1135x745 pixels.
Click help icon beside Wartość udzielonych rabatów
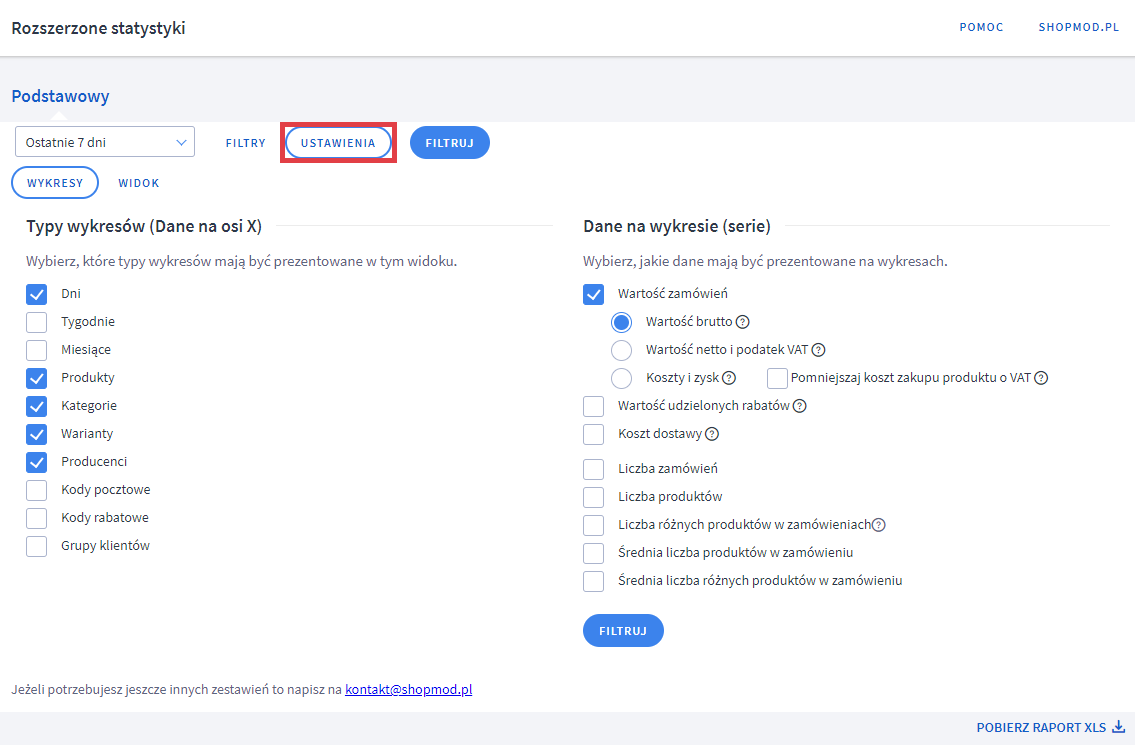click(800, 406)
